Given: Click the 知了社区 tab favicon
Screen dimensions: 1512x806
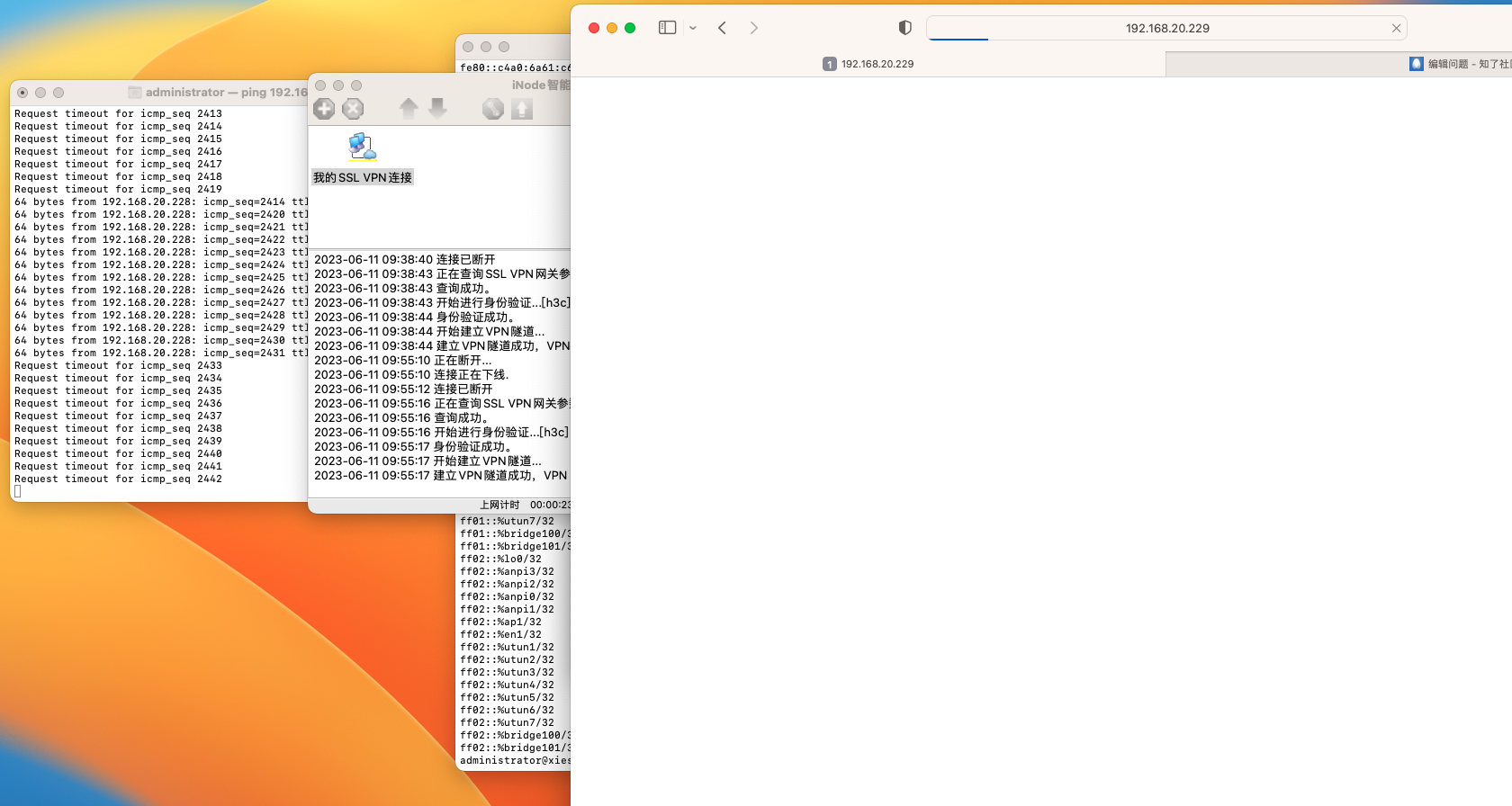Looking at the screenshot, I should [1417, 64].
